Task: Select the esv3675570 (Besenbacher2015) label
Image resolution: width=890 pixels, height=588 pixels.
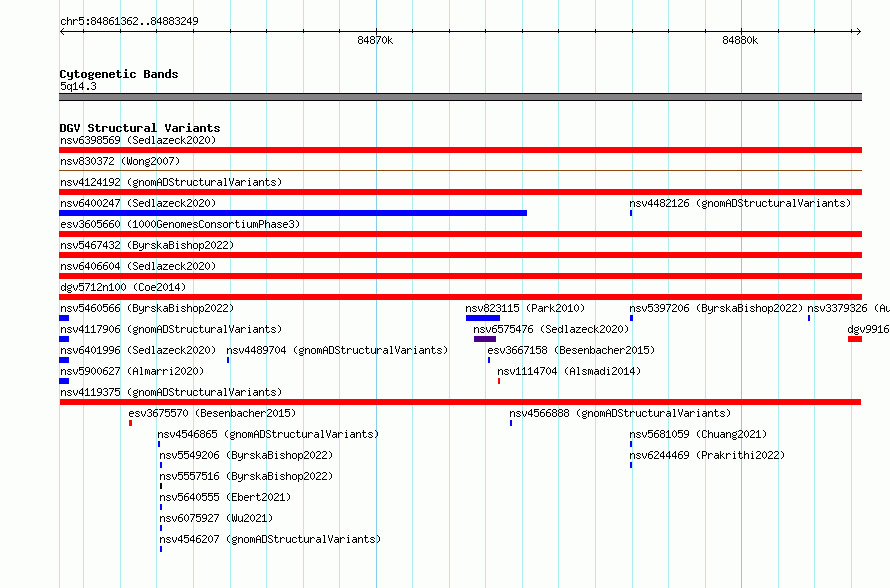Action: (212, 413)
